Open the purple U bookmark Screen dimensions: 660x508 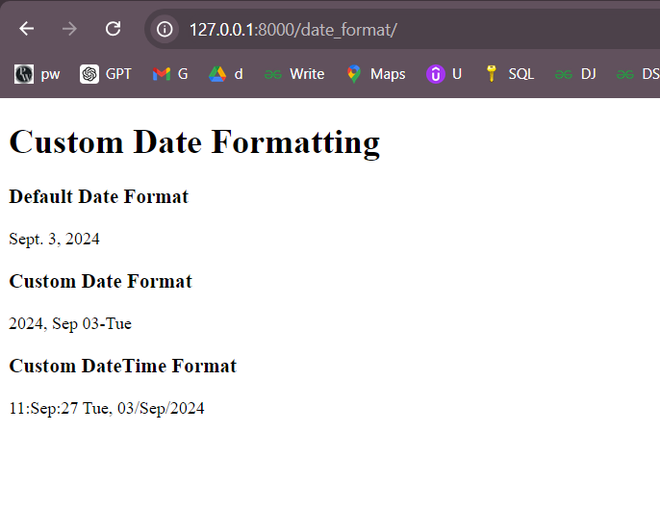point(444,74)
